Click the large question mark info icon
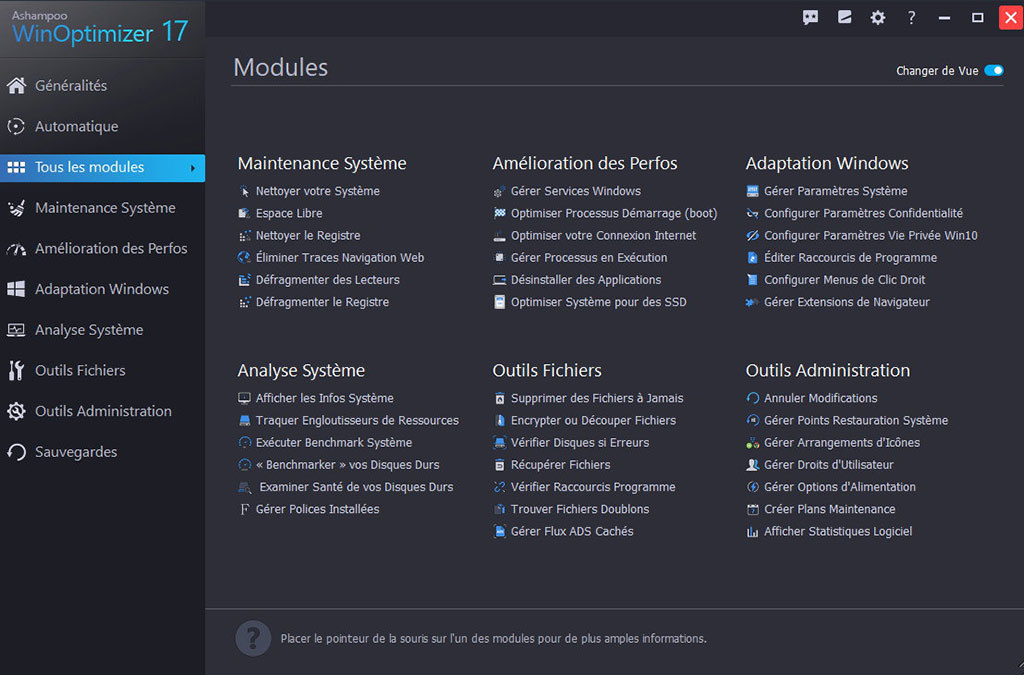The width and height of the screenshot is (1024, 675). tap(252, 638)
